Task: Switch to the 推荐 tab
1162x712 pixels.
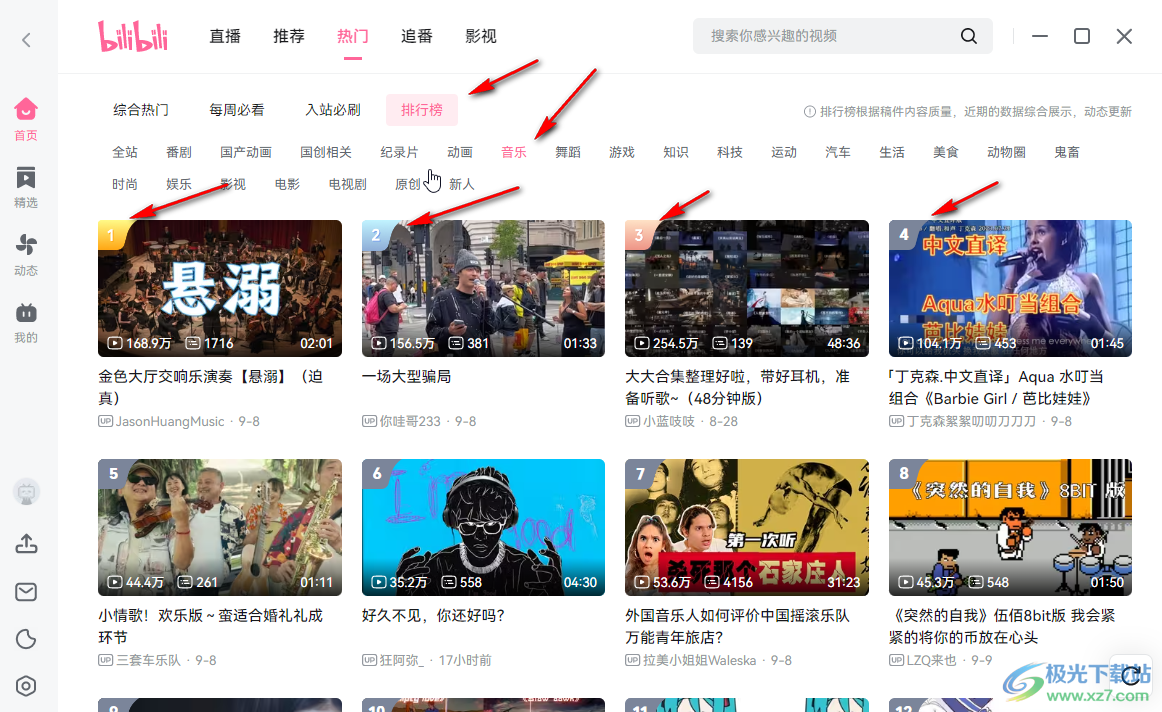Action: [x=288, y=36]
